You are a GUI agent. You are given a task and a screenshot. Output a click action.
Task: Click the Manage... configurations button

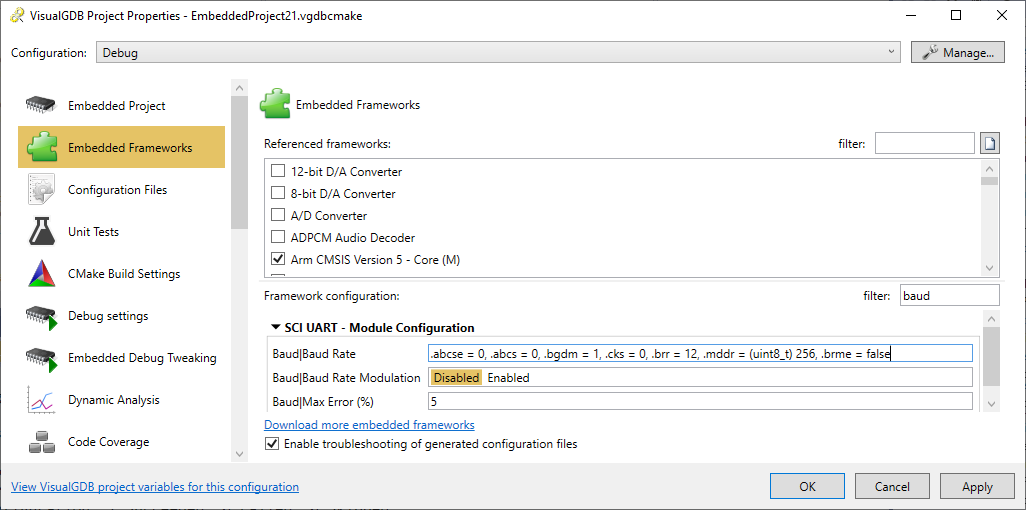[957, 52]
